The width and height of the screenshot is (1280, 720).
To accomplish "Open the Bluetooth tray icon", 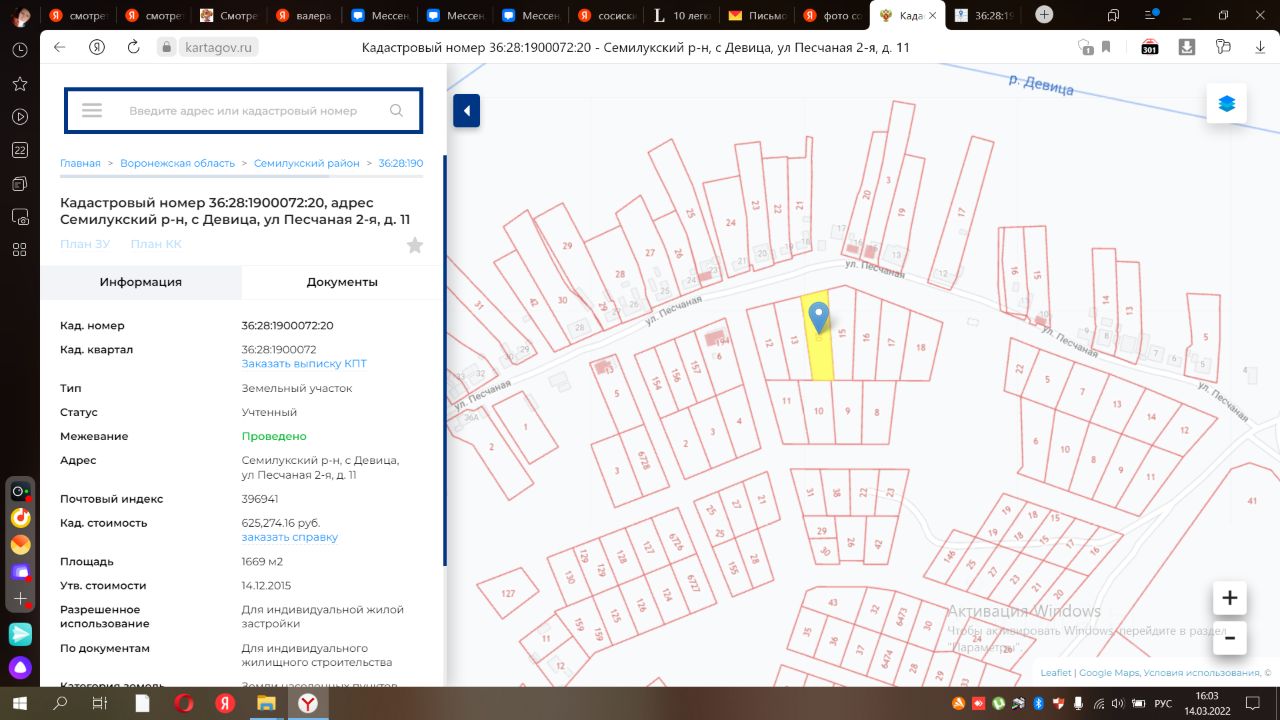I will click(1037, 704).
